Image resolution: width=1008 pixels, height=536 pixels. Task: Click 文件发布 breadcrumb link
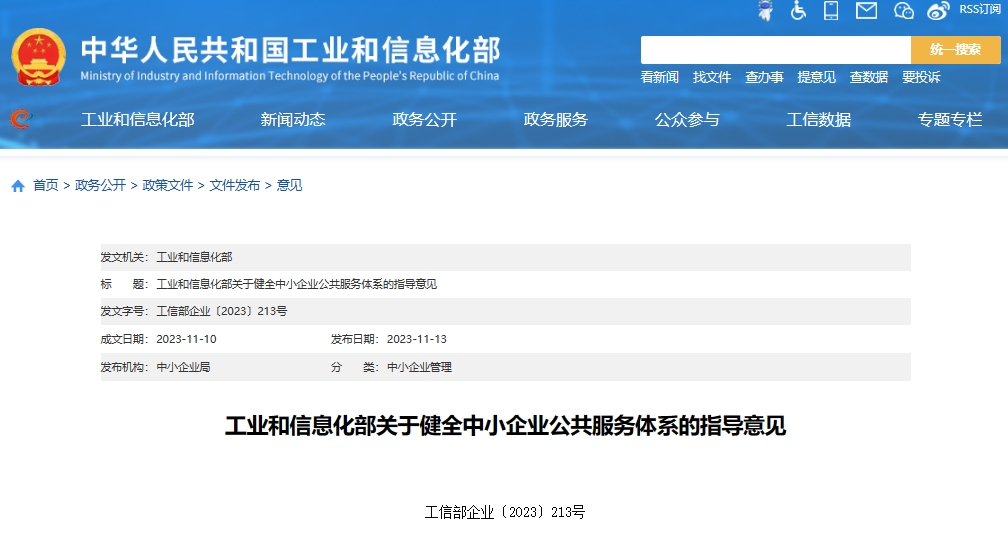tap(235, 185)
